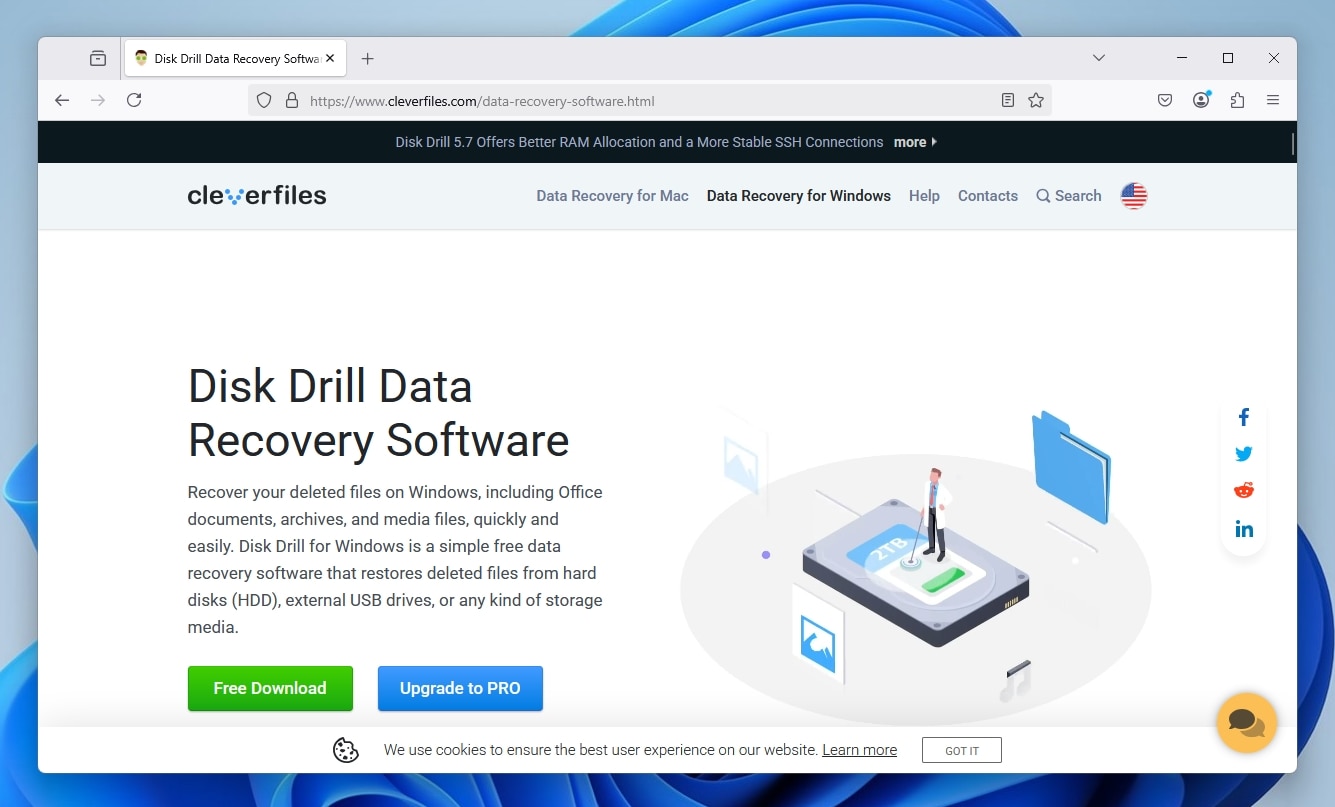Toggle reader view icon

1008,100
